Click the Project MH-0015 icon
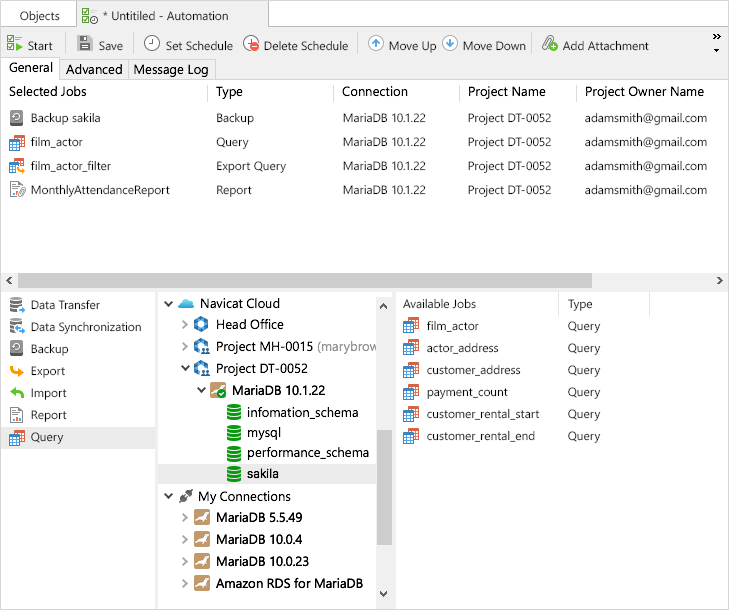Viewport: 729px width, 610px height. pyautogui.click(x=201, y=346)
